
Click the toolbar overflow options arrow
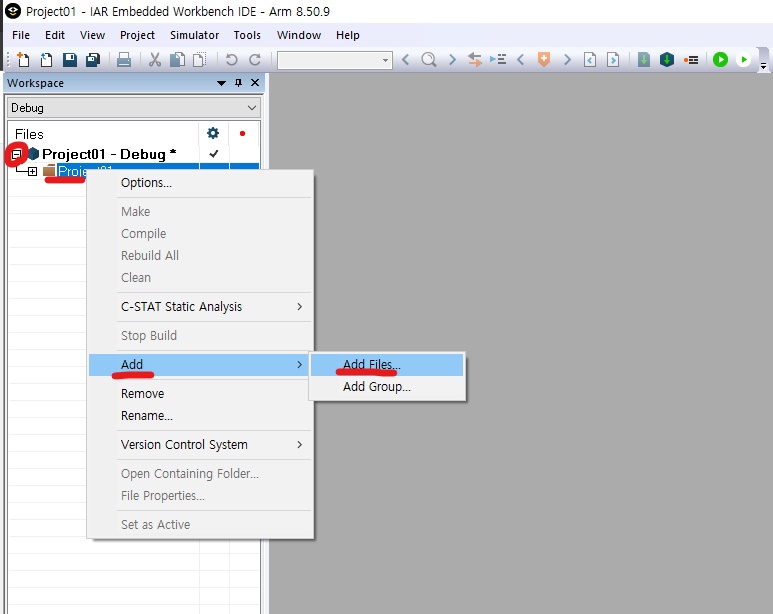coord(763,65)
